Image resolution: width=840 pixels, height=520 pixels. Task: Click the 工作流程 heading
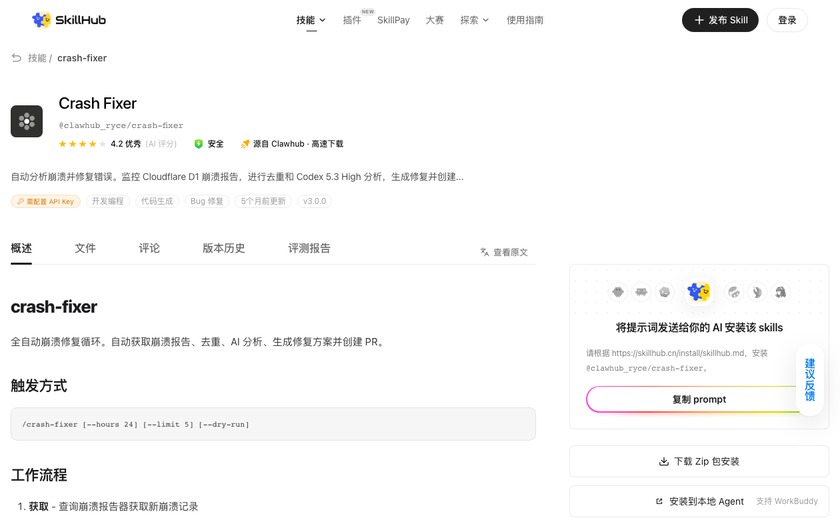(39, 475)
